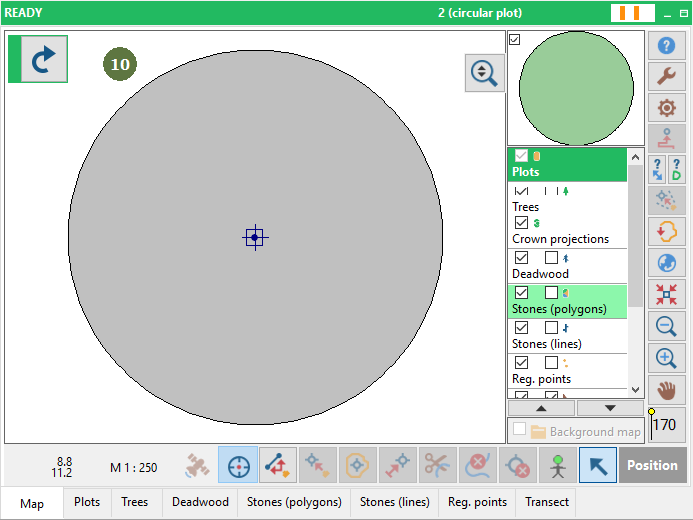
Task: Switch to the Map tab
Action: click(x=32, y=504)
